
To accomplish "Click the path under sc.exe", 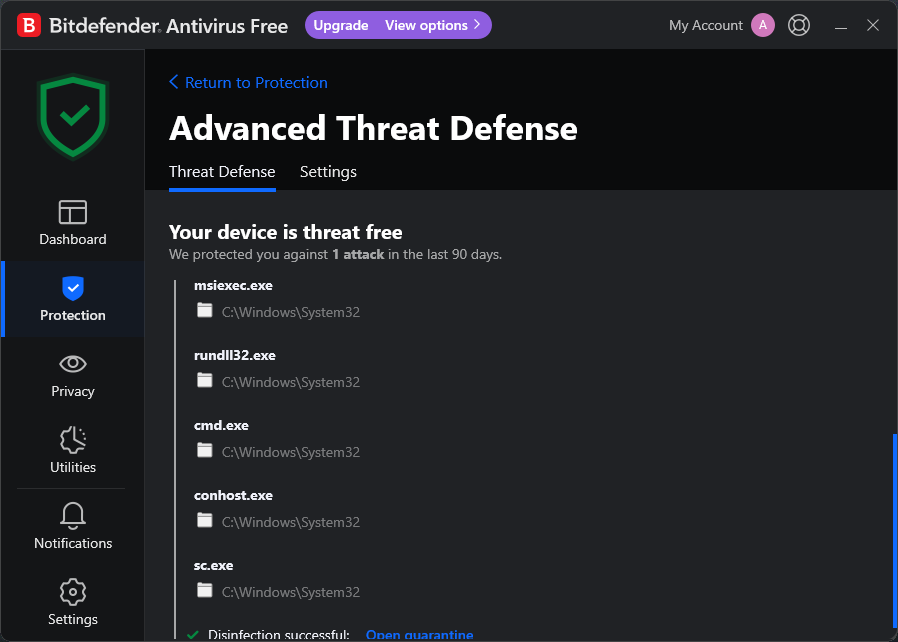I will tap(291, 592).
